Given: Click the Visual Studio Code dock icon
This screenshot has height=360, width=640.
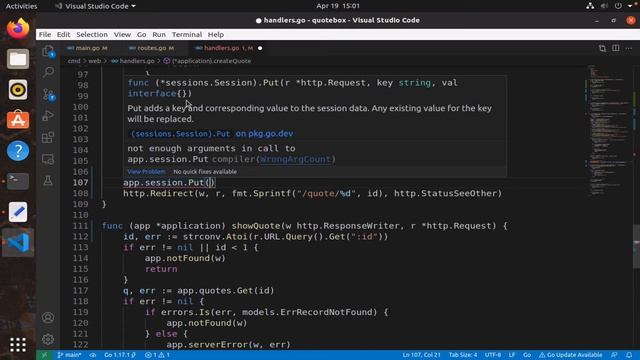Looking at the screenshot, I should point(18,242).
